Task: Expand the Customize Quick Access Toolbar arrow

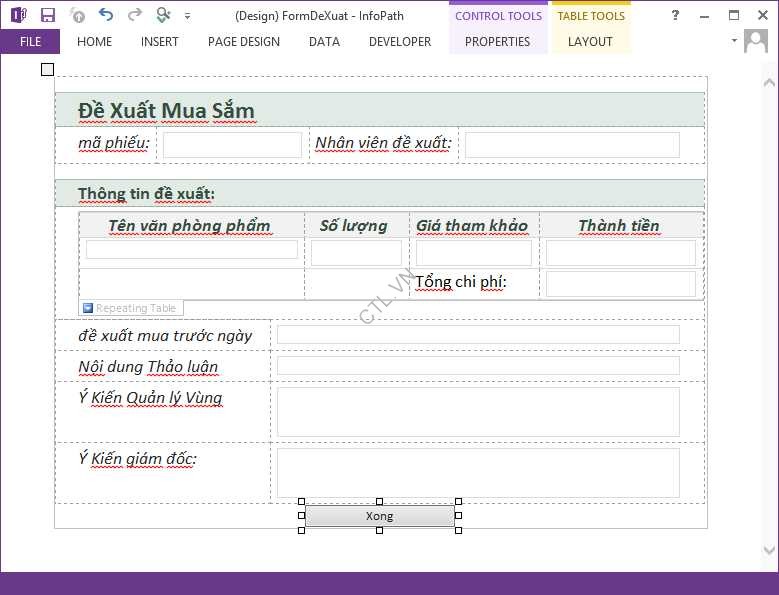Action: [x=188, y=16]
